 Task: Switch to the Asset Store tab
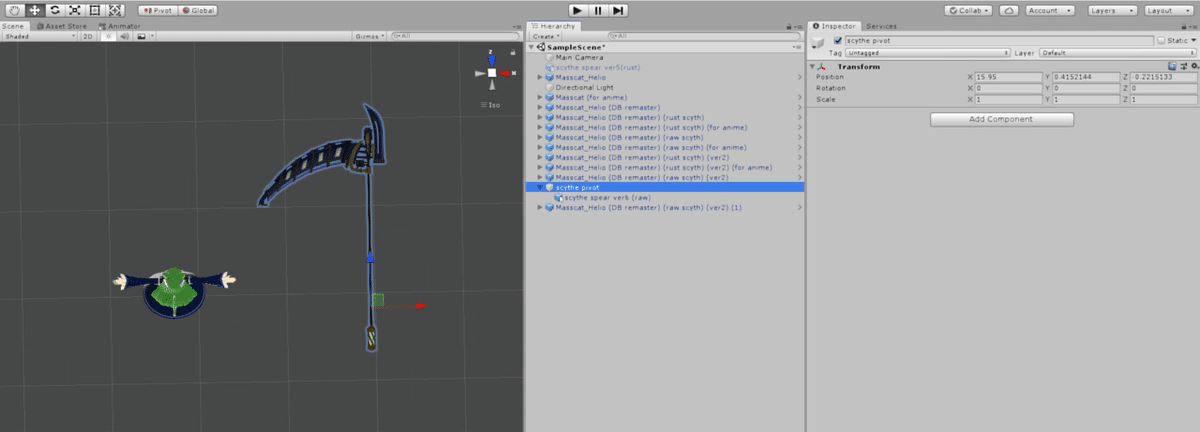coord(62,26)
